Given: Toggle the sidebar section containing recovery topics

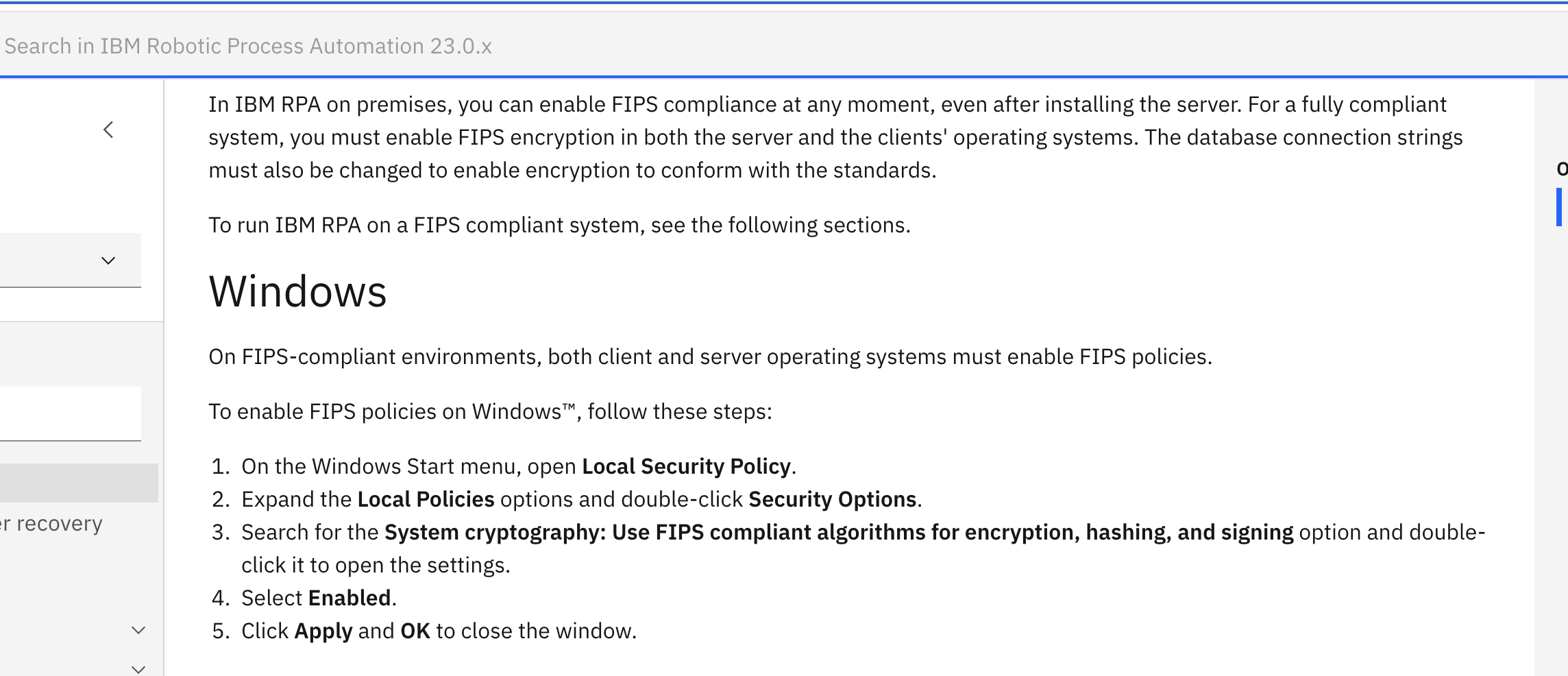Looking at the screenshot, I should click(x=137, y=631).
